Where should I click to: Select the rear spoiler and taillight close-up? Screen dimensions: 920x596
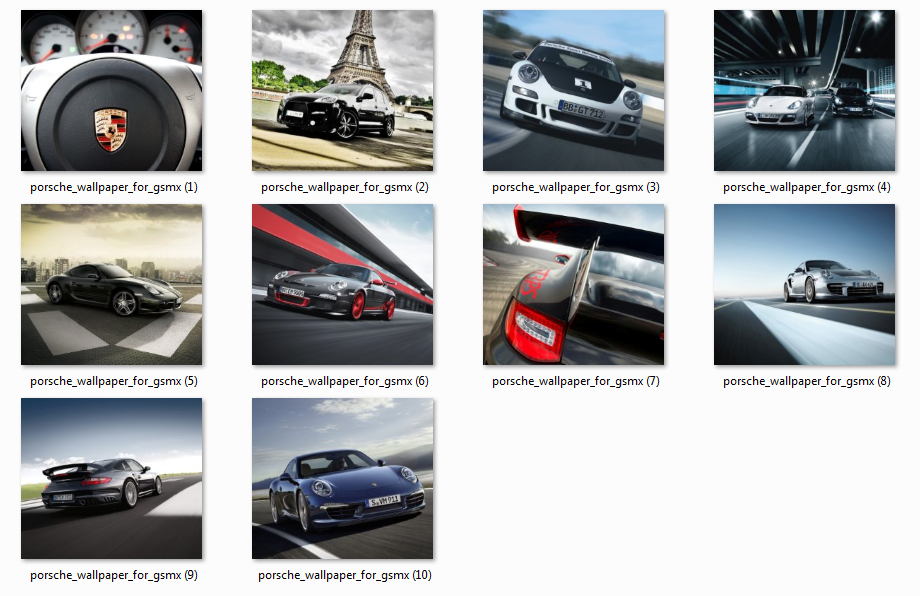(x=573, y=285)
